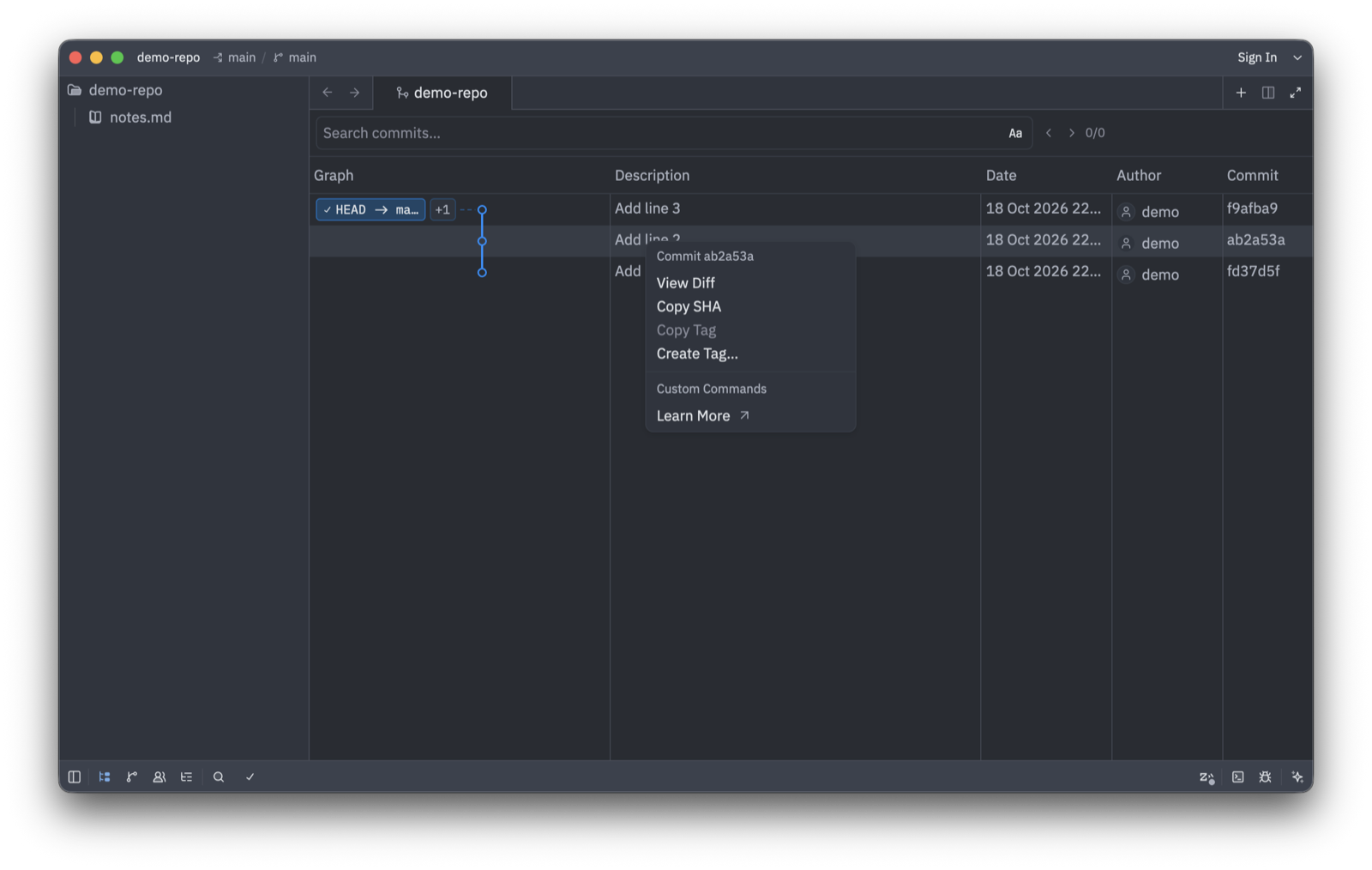Screen dimensions: 1372x870
Task: Select the demo-repo git graph tab
Action: tap(442, 93)
